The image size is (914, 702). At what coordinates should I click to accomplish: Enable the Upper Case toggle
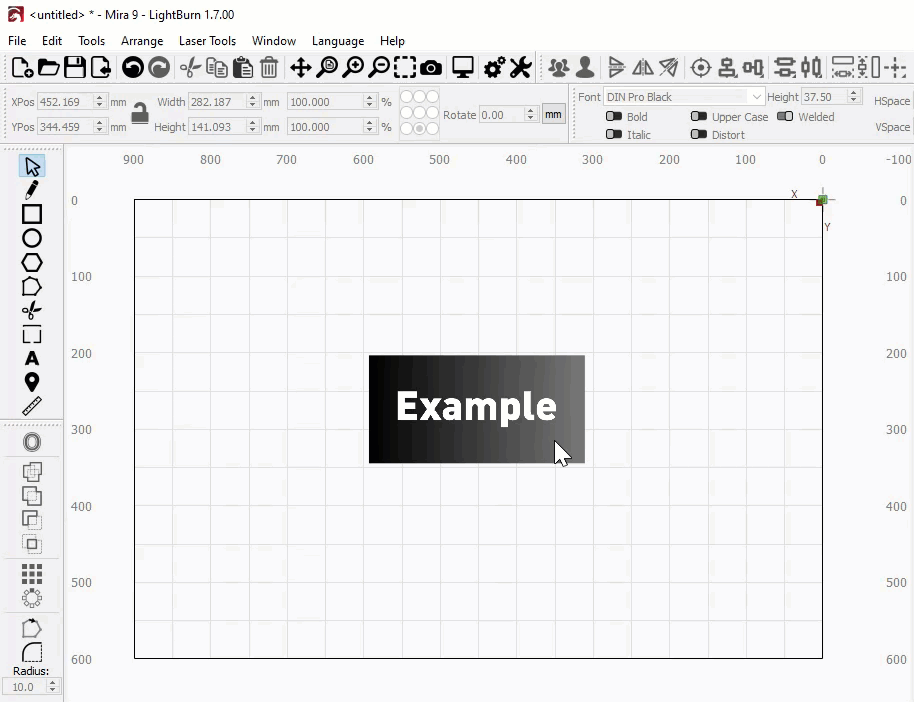coord(699,117)
